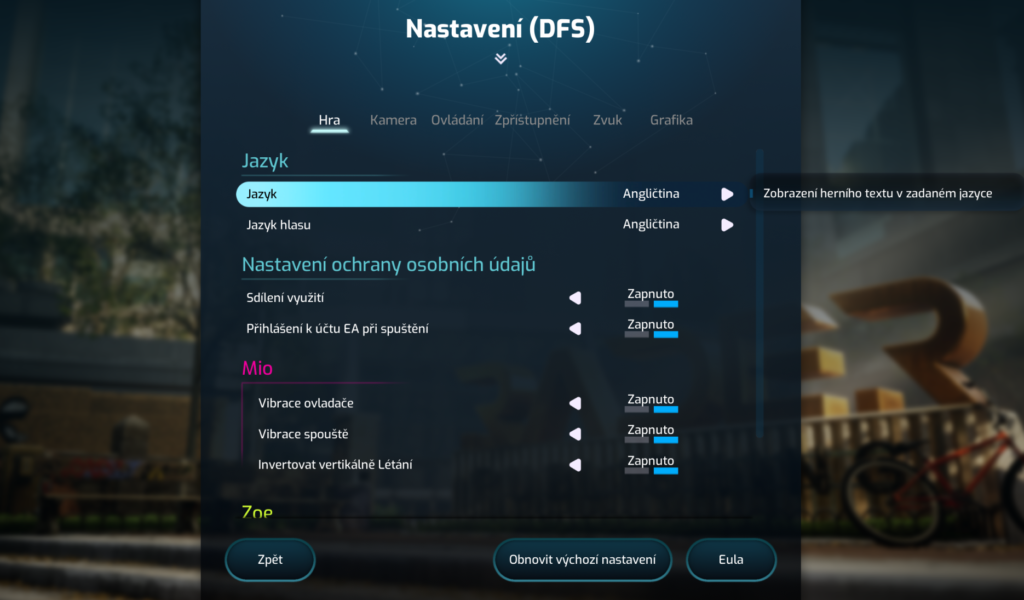Click the Přihlášení k účtu EA při spuštění label
1024x600 pixels.
pos(337,328)
